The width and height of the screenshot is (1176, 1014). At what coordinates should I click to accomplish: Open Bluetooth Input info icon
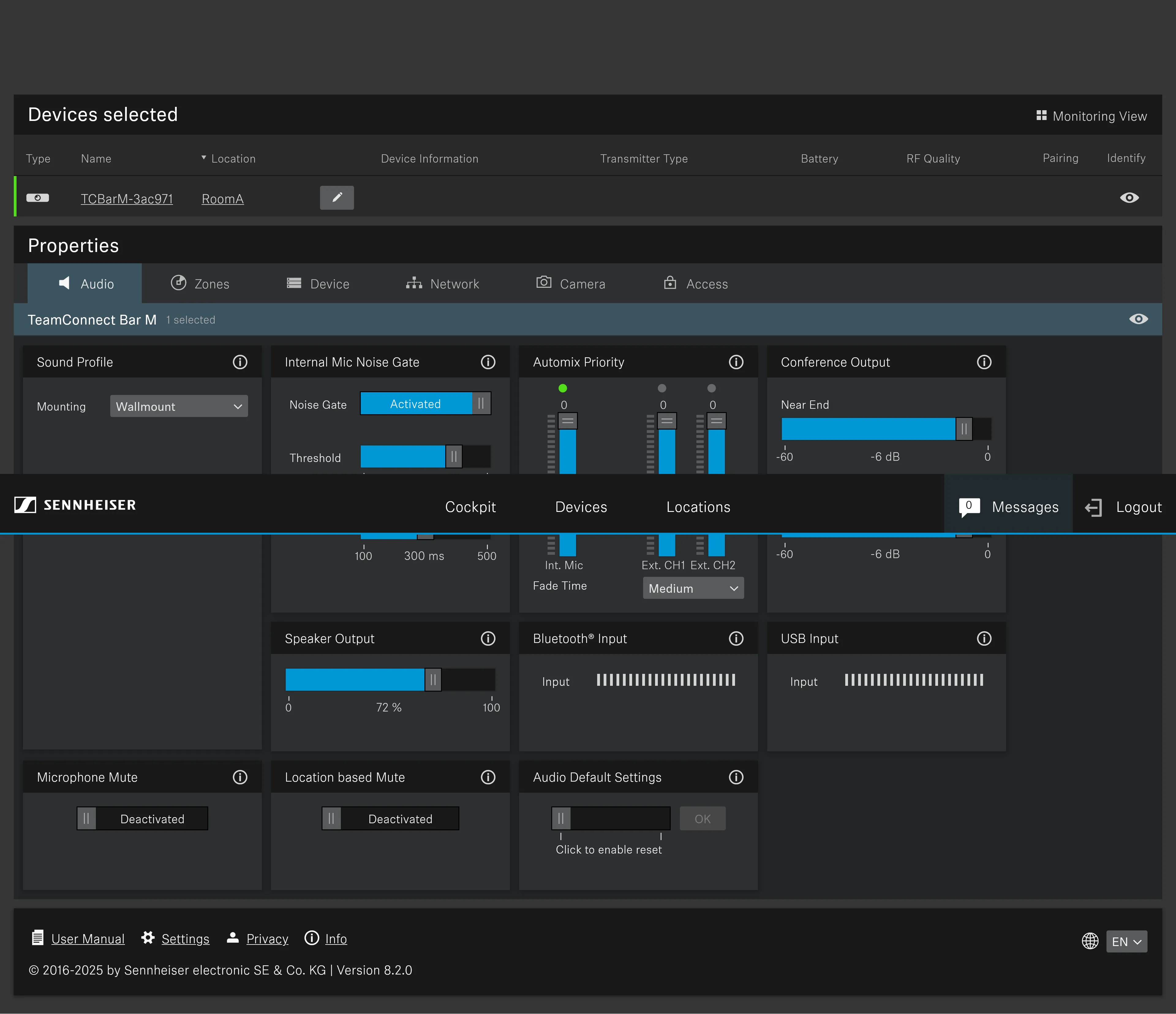pos(736,638)
